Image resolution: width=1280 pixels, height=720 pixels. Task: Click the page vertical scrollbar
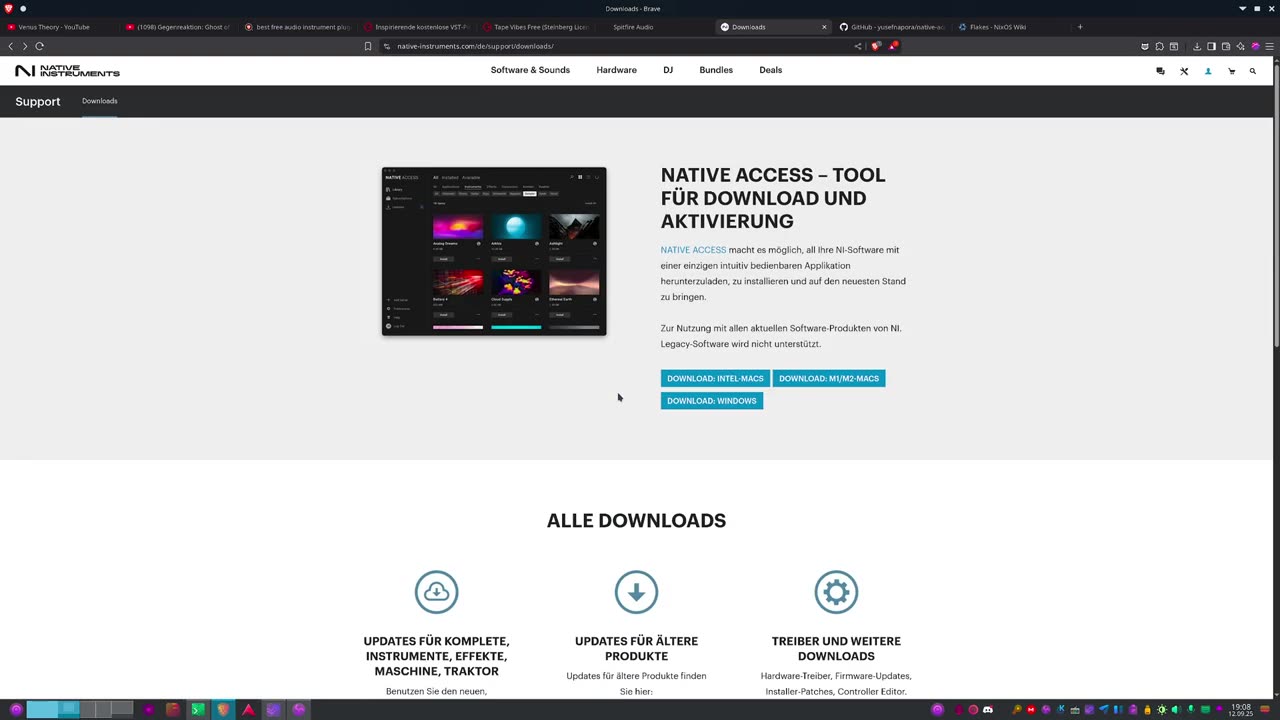point(1276,205)
